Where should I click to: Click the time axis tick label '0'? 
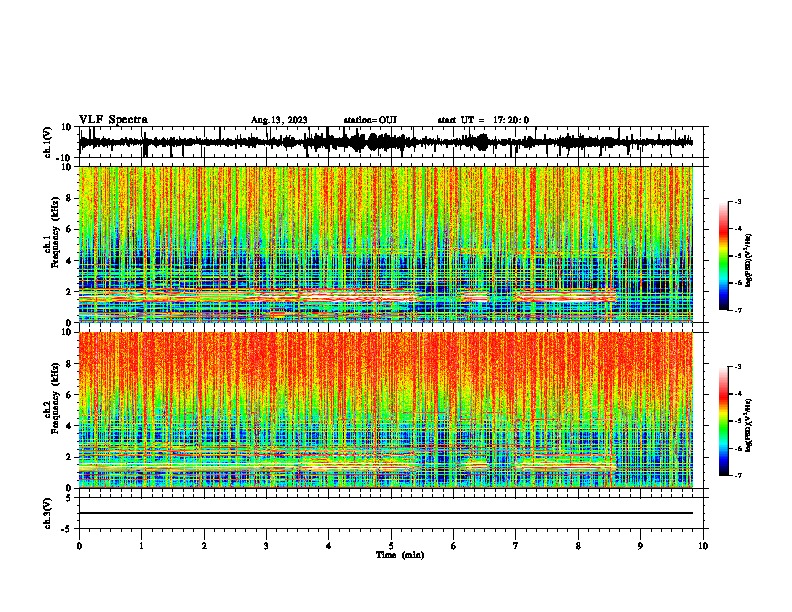pyautogui.click(x=79, y=546)
